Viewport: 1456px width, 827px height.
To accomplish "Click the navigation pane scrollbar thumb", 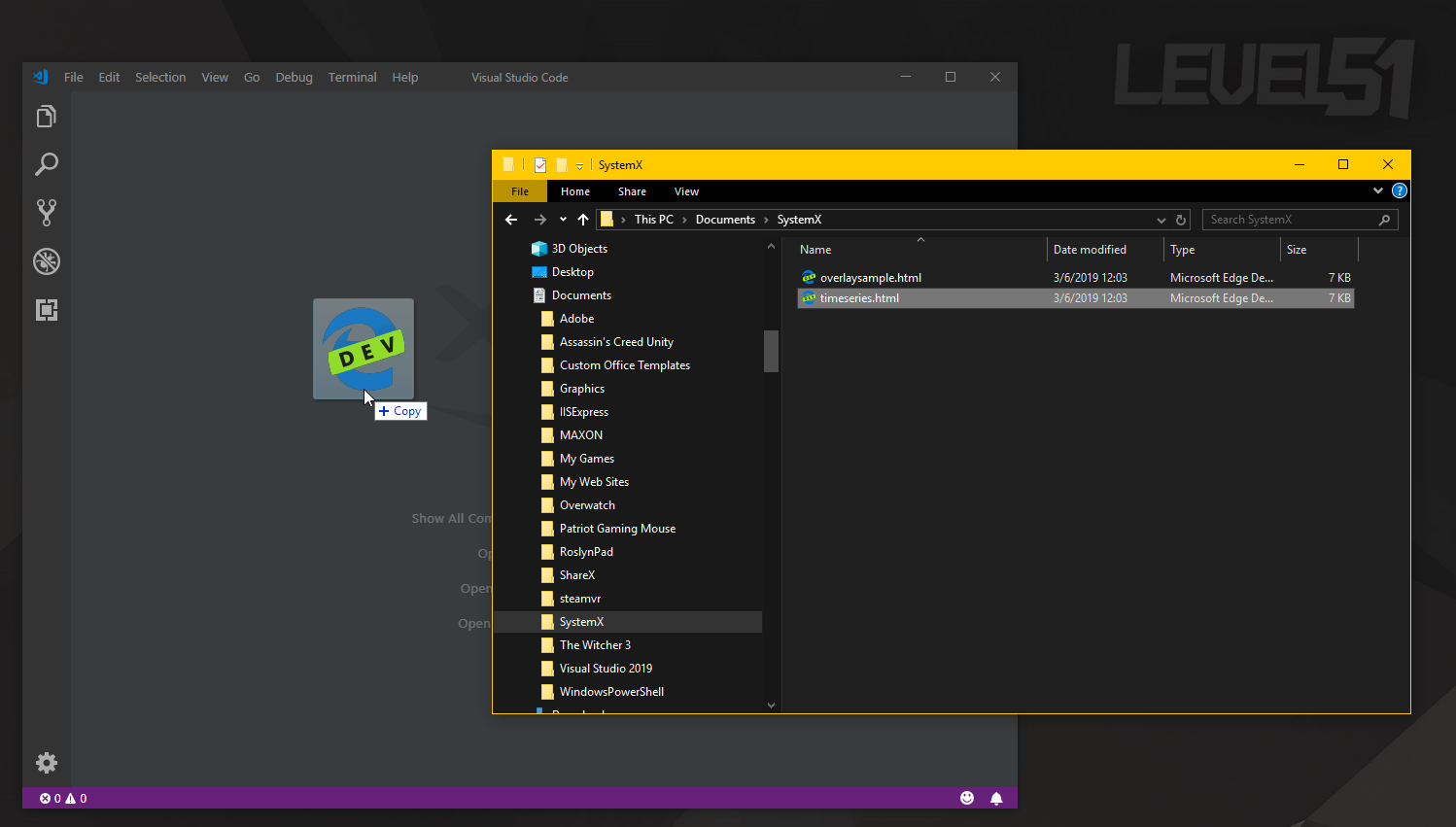I will pos(771,351).
